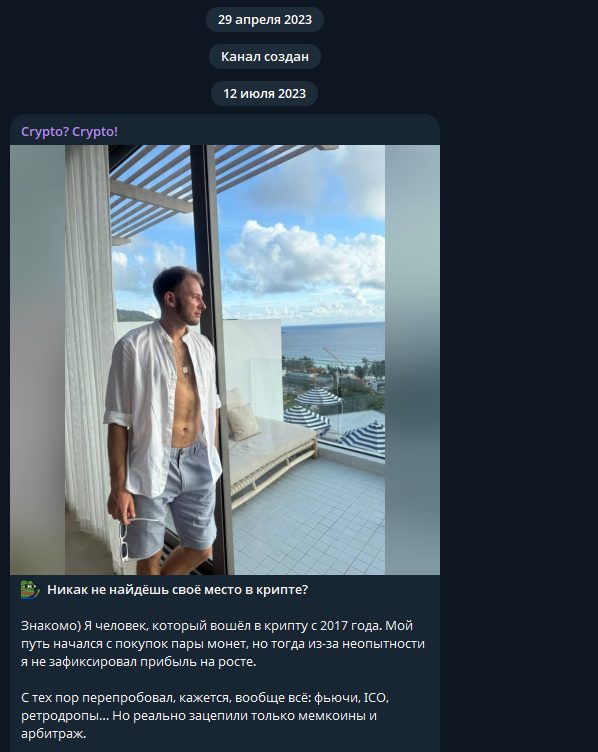The width and height of the screenshot is (598, 752).
Task: Open the "Crypto? Crypto!" channel name link
Action: pyautogui.click(x=70, y=131)
